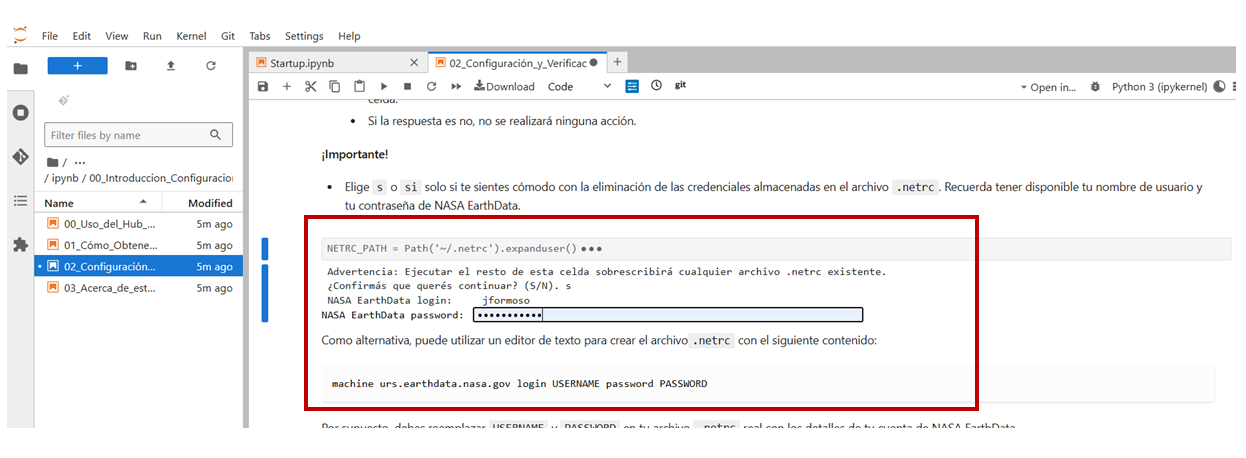This screenshot has height=458, width=1246.
Task: Enable the debugger bug icon
Action: pyautogui.click(x=1096, y=87)
